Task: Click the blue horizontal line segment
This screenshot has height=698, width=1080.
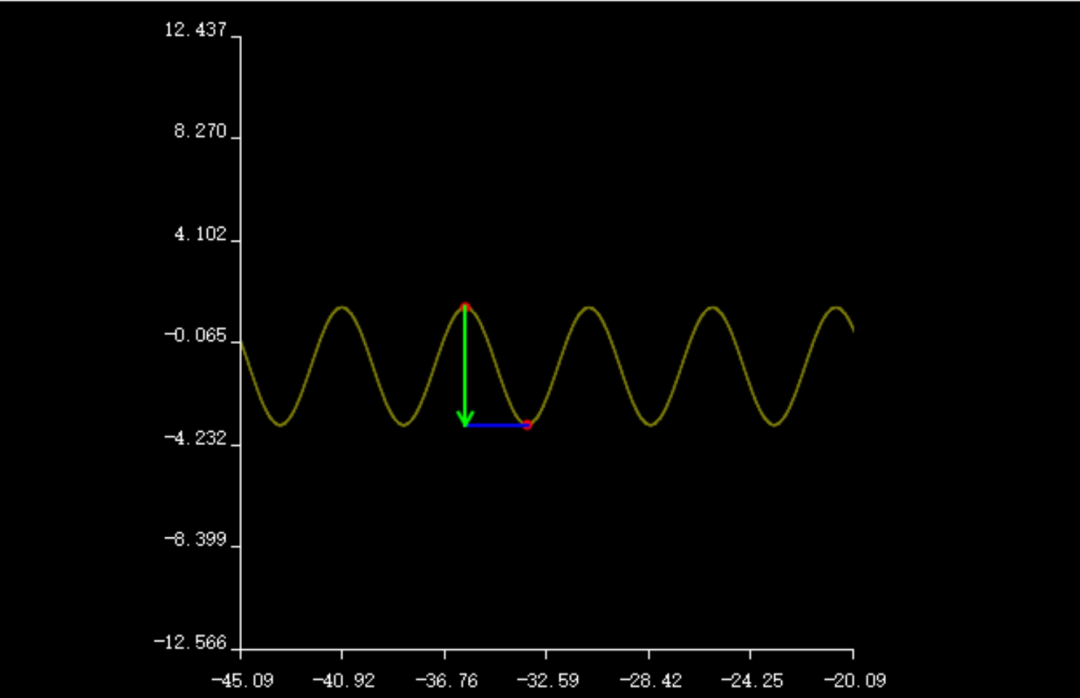Action: pos(497,425)
